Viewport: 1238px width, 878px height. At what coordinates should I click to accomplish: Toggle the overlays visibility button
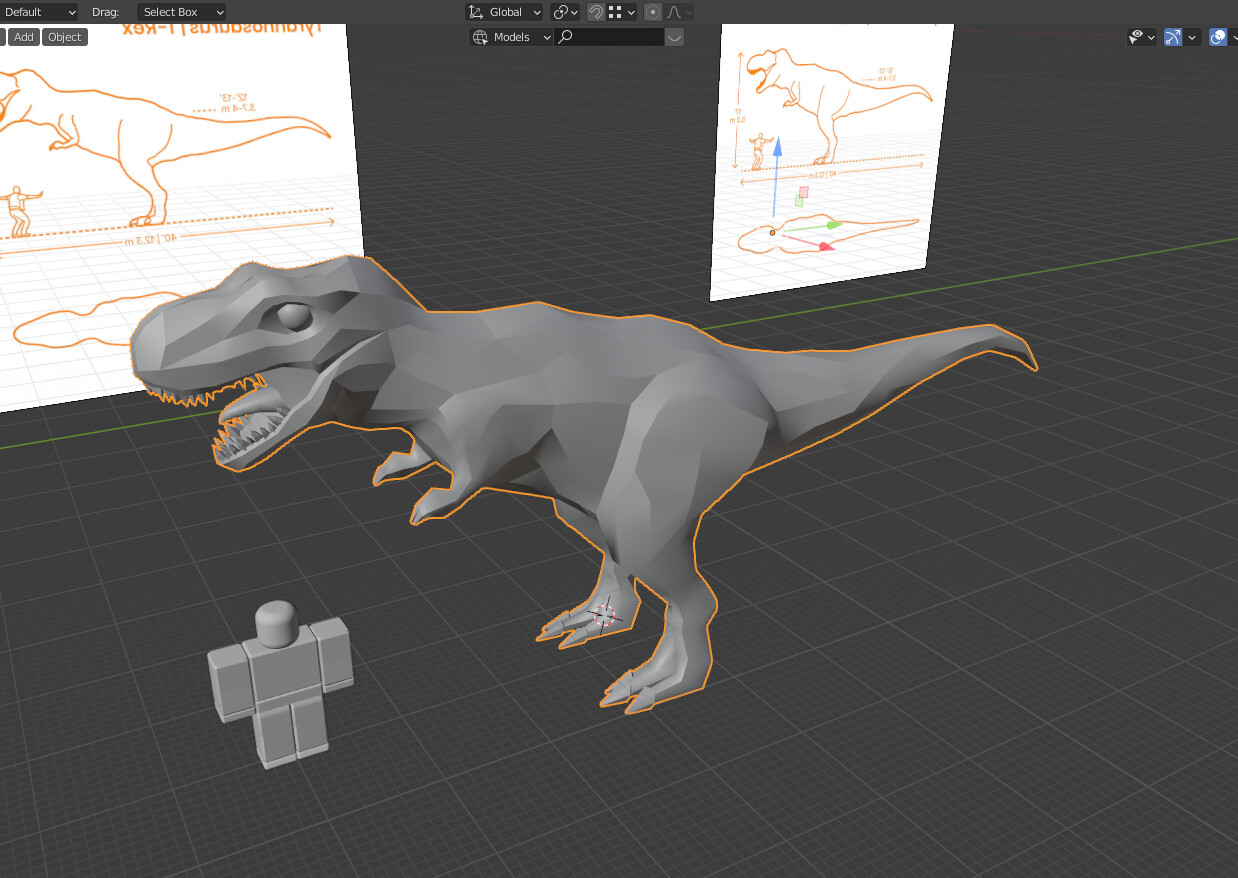(1218, 37)
